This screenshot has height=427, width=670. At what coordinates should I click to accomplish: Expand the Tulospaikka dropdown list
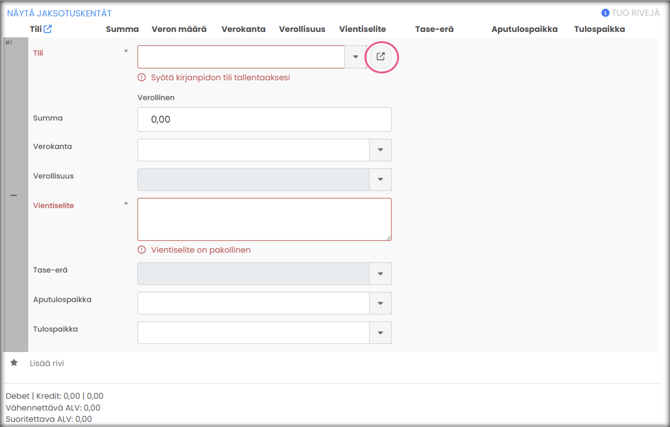click(380, 333)
